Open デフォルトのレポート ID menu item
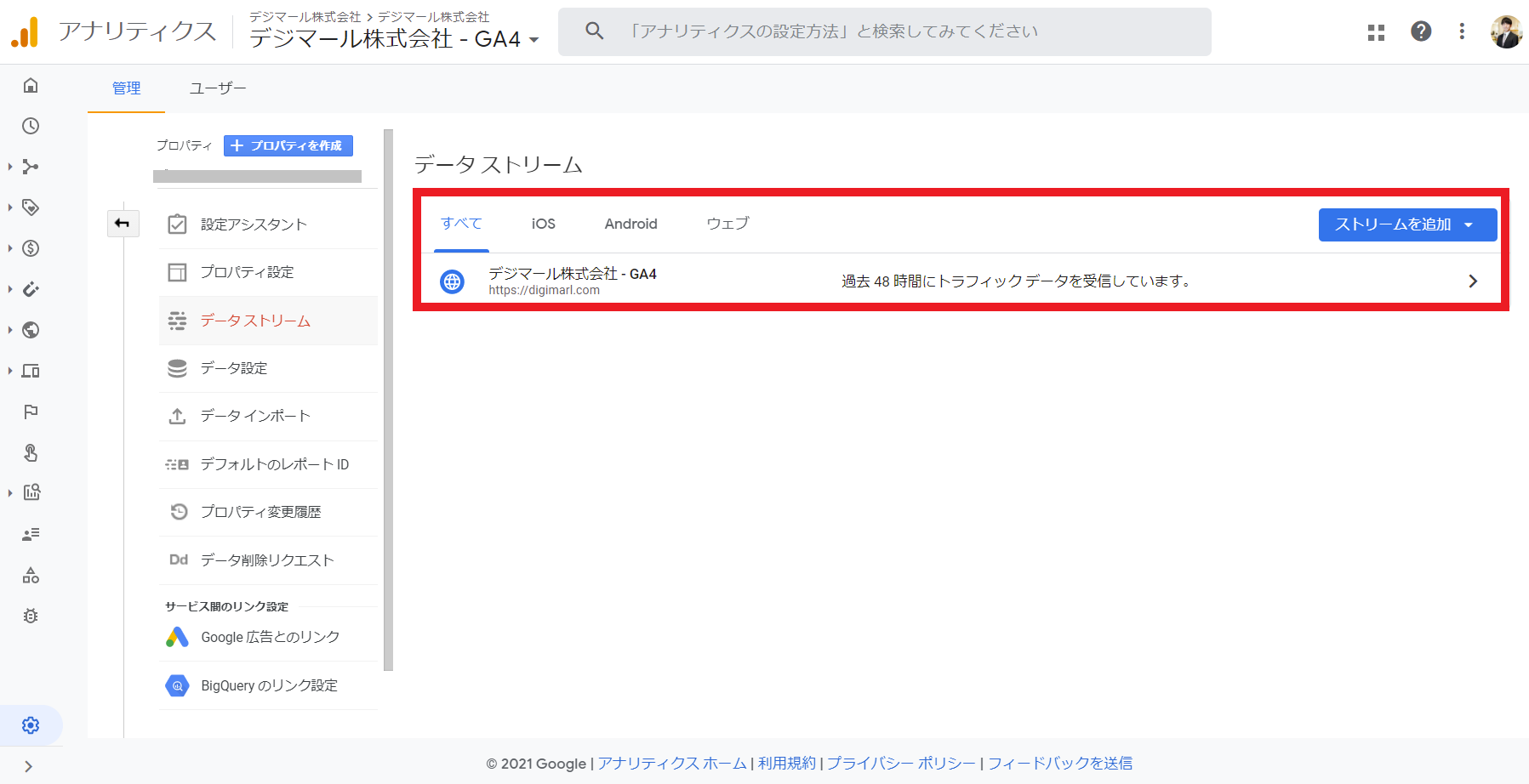 coord(268,464)
